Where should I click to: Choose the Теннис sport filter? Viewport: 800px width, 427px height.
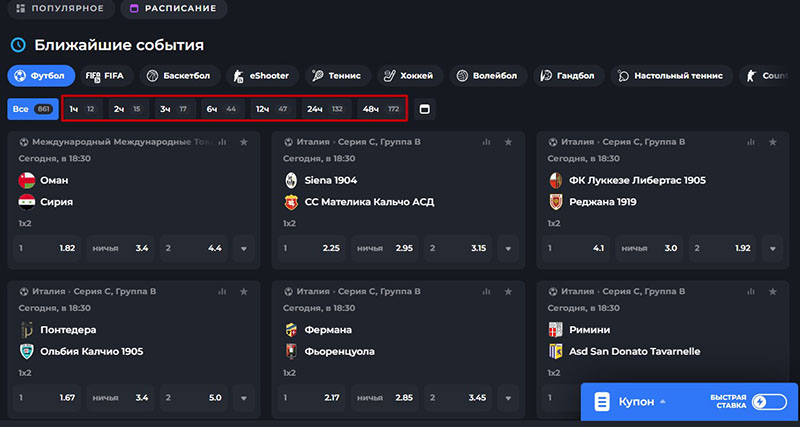336,75
